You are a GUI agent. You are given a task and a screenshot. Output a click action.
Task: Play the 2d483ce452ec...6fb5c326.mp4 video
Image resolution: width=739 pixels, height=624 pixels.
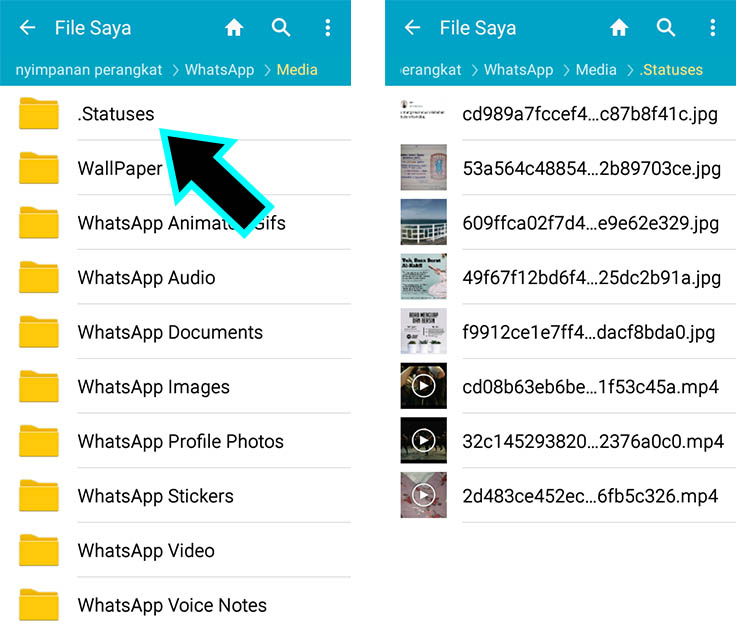click(590, 495)
